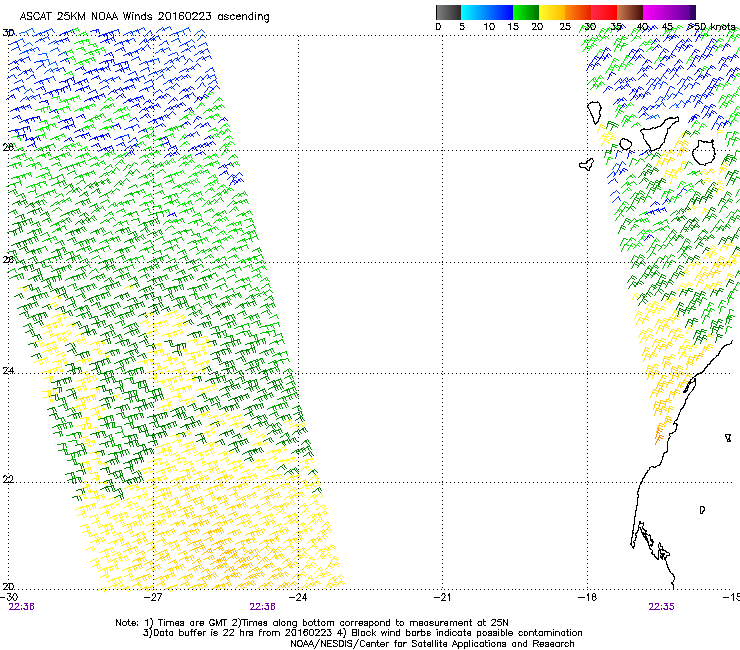Pick the orange 25–30 knots legend segment
740x650 pixels.
pyautogui.click(x=578, y=12)
